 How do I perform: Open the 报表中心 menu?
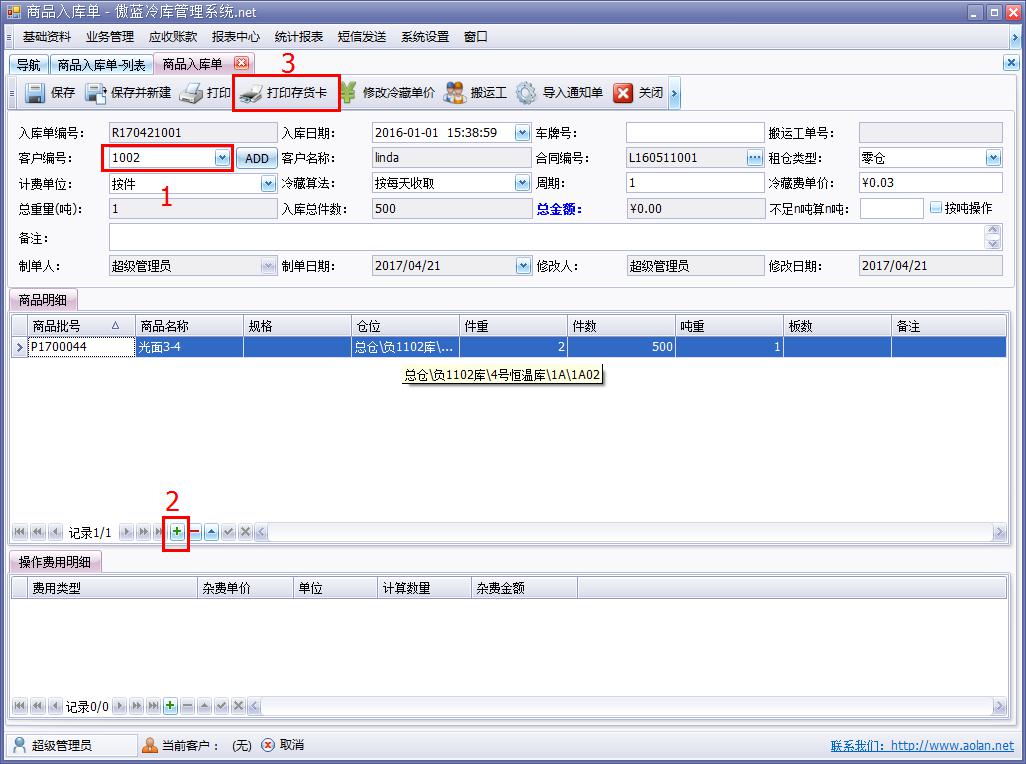point(235,37)
